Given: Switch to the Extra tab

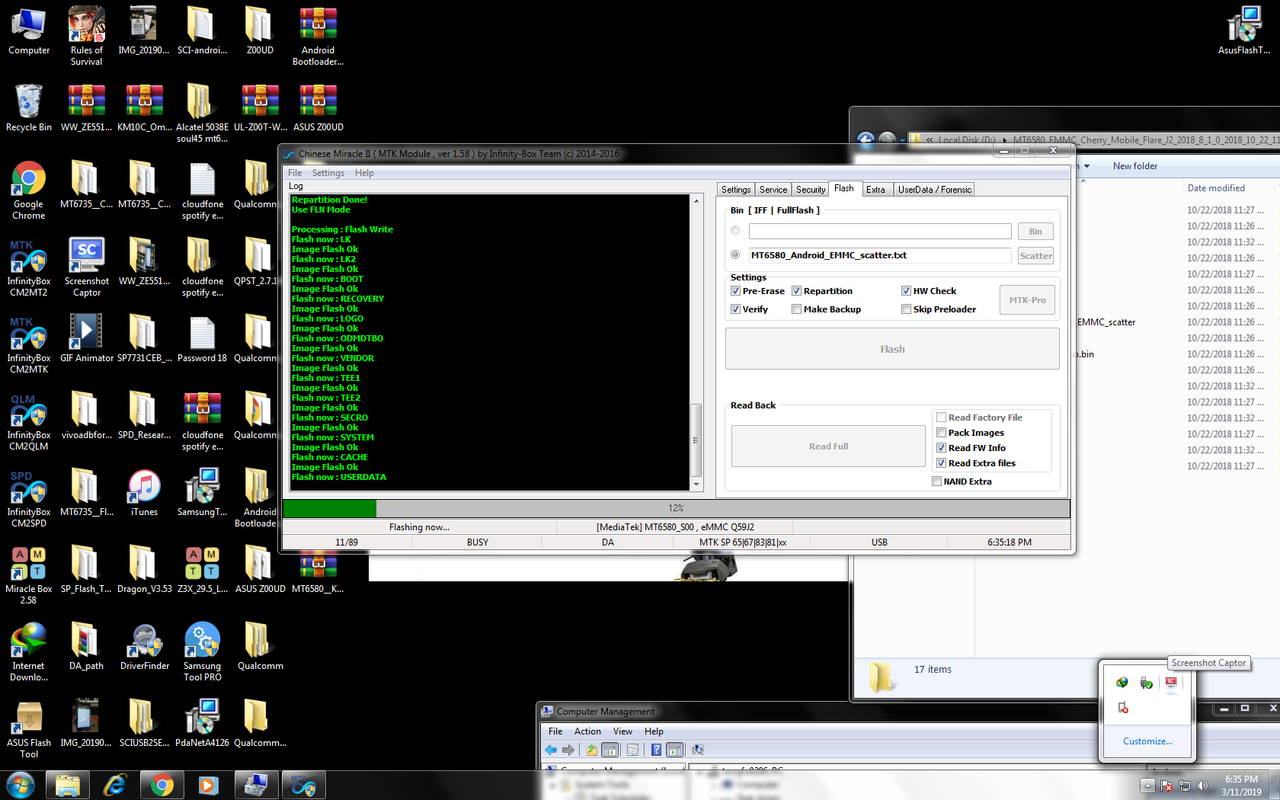Looking at the screenshot, I should pos(875,189).
